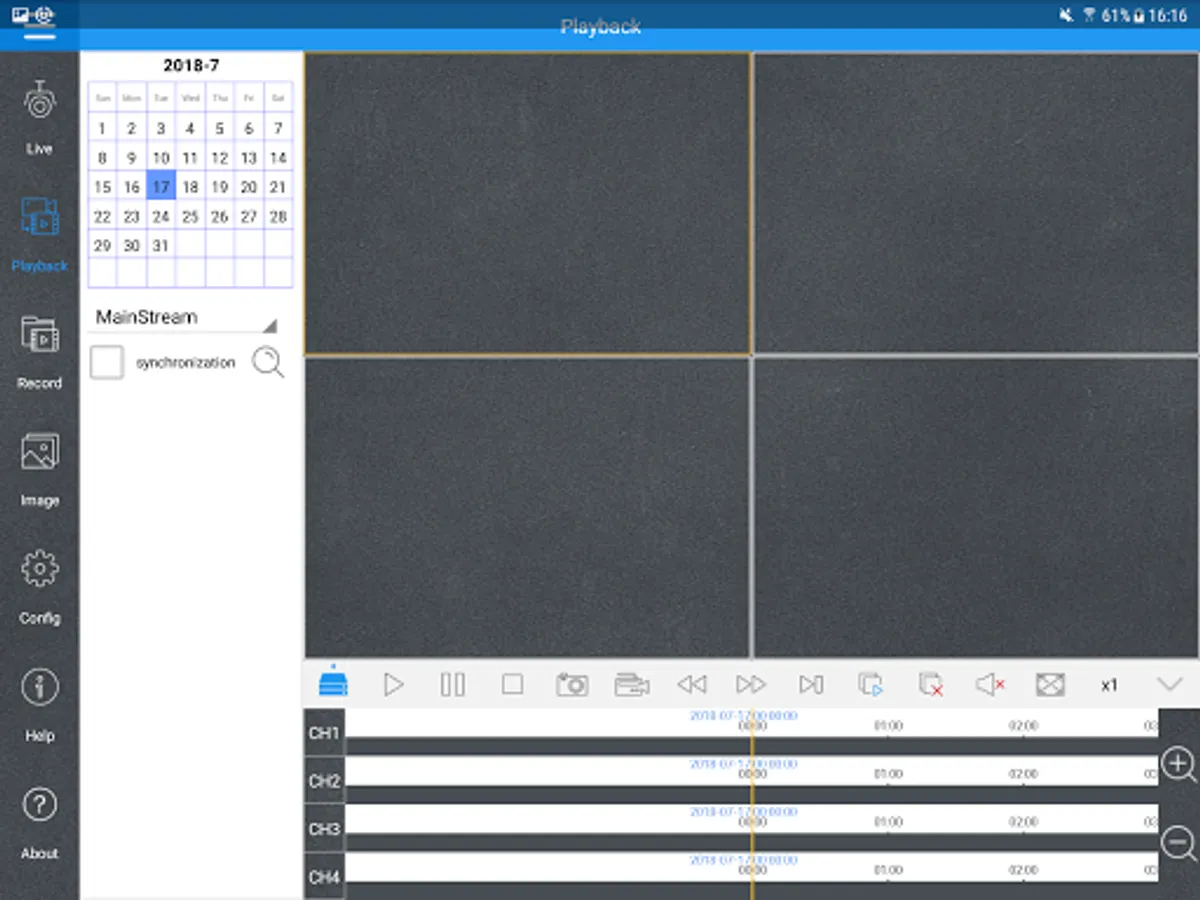Toggle the muted speaker icon
1200x900 pixels.
pyautogui.click(x=990, y=685)
